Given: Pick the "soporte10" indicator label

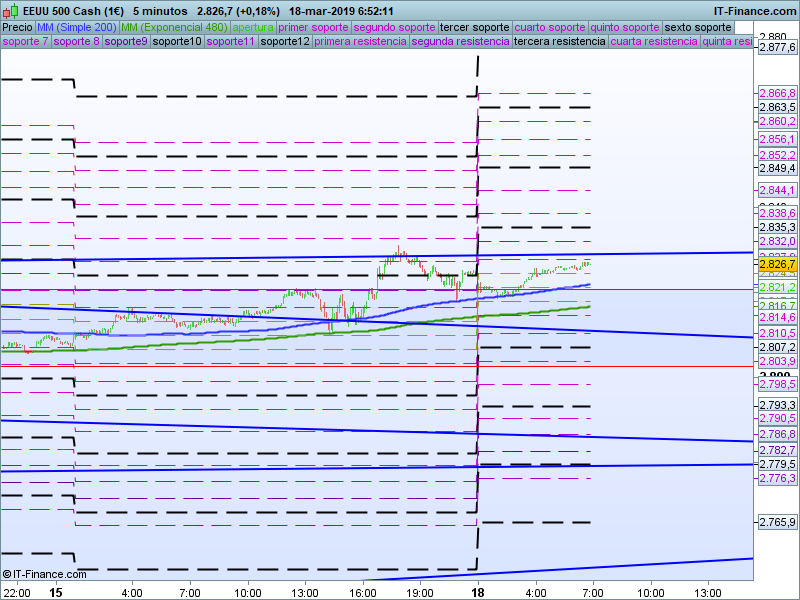Looking at the screenshot, I should pyautogui.click(x=177, y=41).
